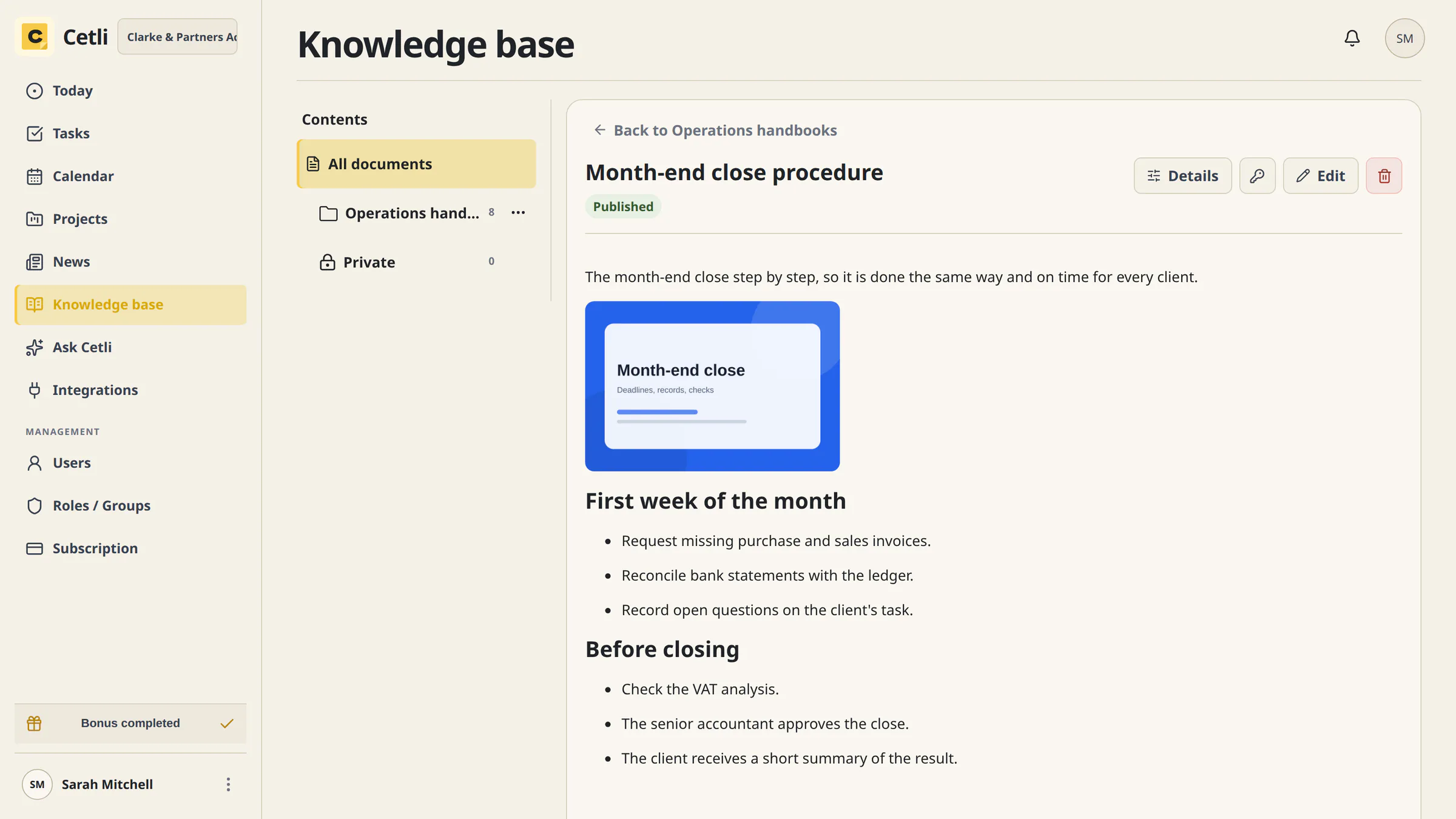
Task: Click the gift icon in bonus banner
Action: pyautogui.click(x=34, y=723)
